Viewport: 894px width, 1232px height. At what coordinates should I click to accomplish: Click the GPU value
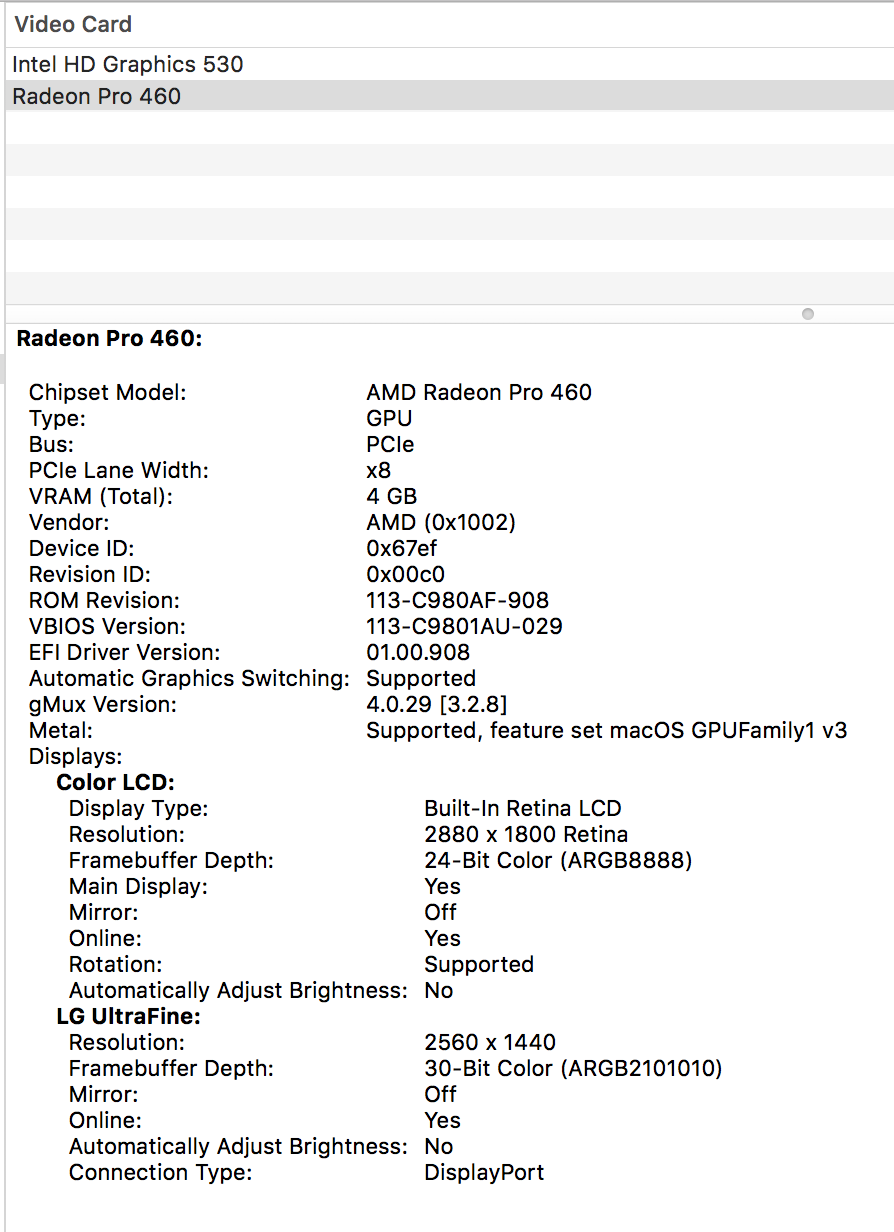(x=389, y=418)
